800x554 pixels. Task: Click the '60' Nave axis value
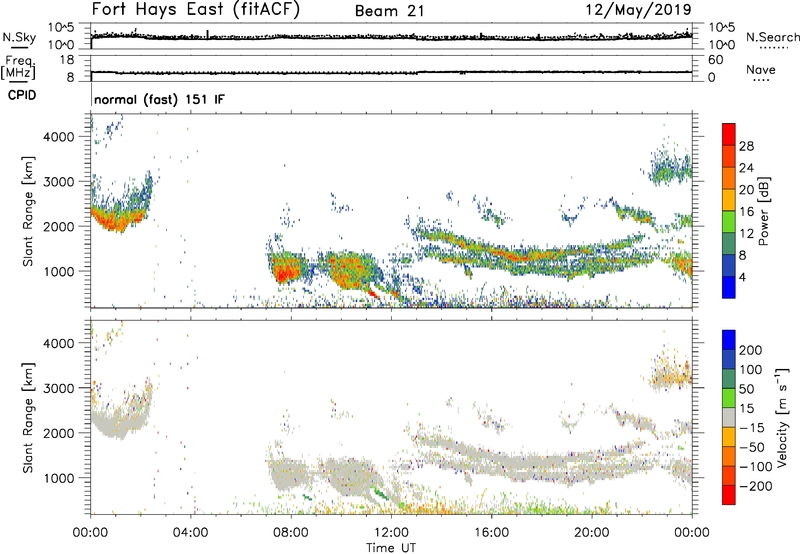point(715,60)
